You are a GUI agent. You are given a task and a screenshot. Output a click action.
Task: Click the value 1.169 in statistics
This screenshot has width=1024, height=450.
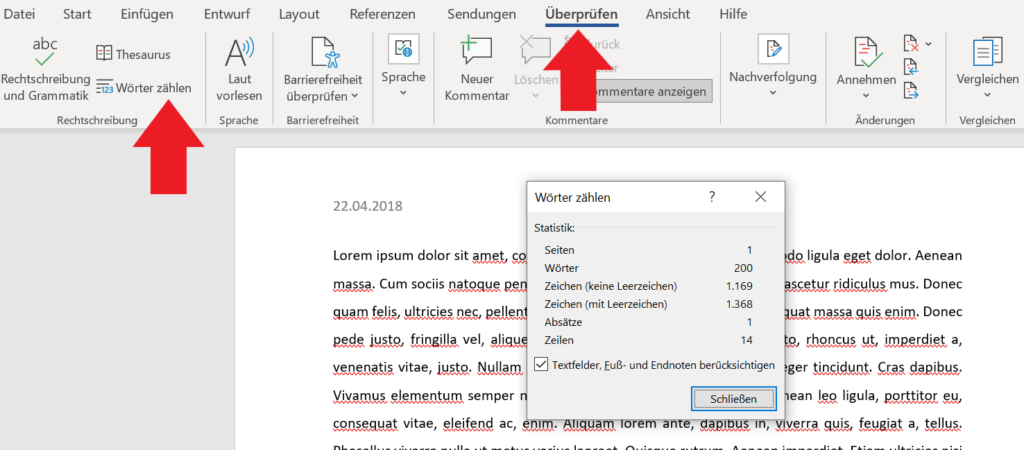(x=739, y=286)
